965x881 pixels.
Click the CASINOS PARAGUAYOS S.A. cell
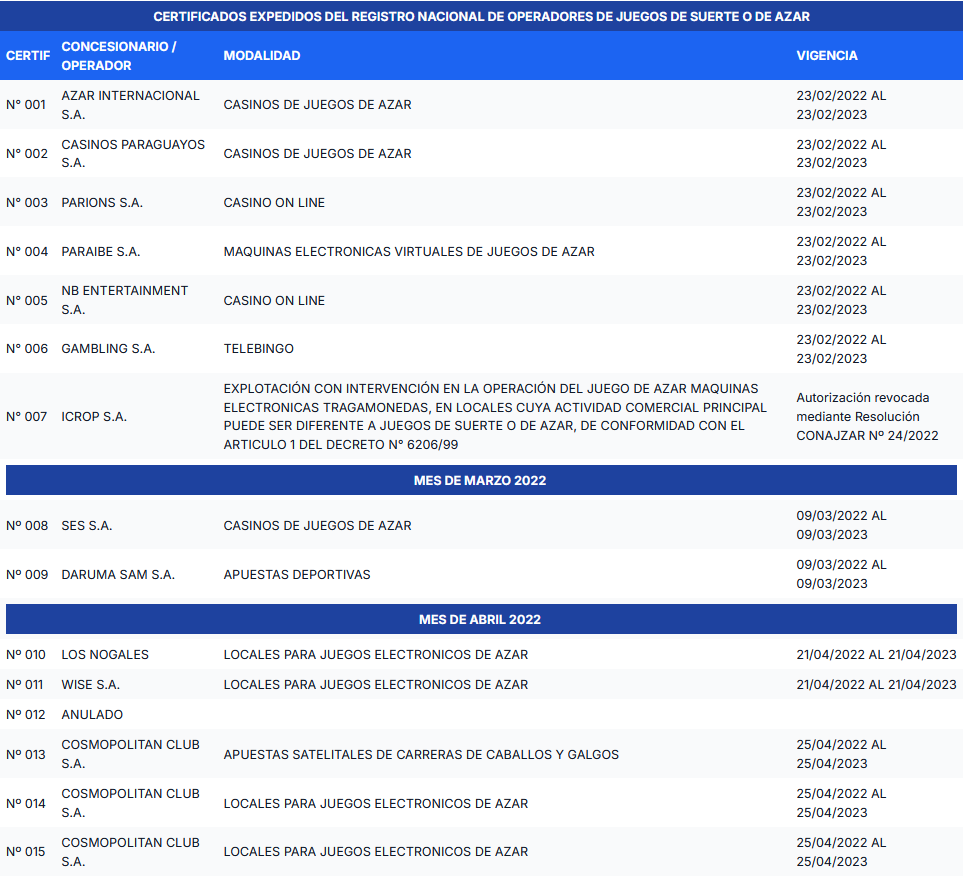tap(132, 154)
